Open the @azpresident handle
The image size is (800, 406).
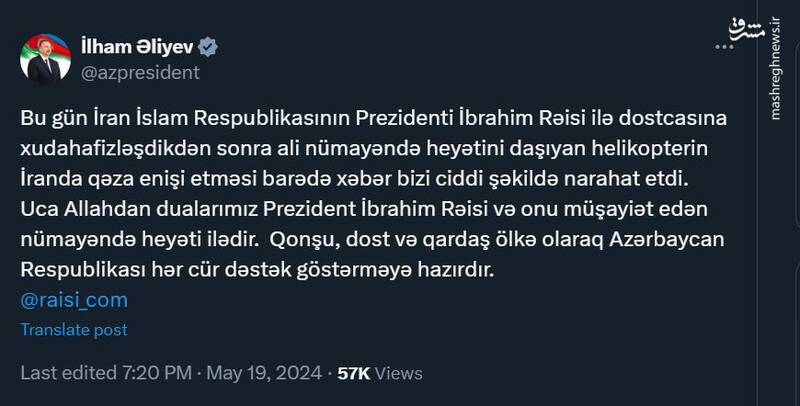coord(140,72)
